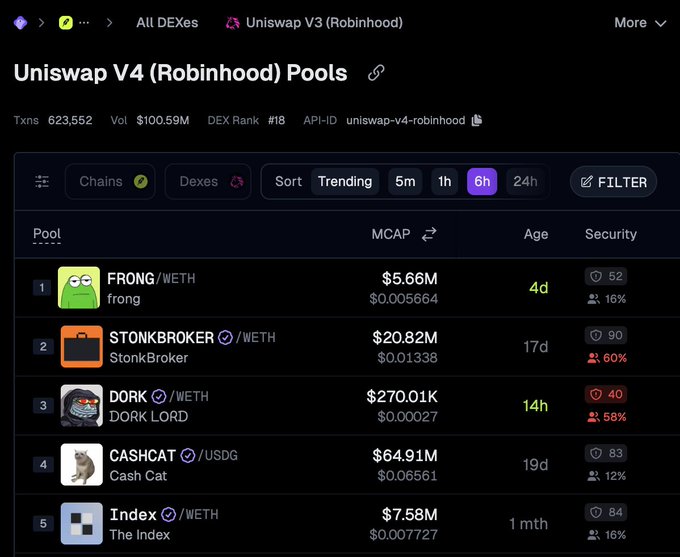
Task: Click the DEX Rank #18 value
Action: 276,120
